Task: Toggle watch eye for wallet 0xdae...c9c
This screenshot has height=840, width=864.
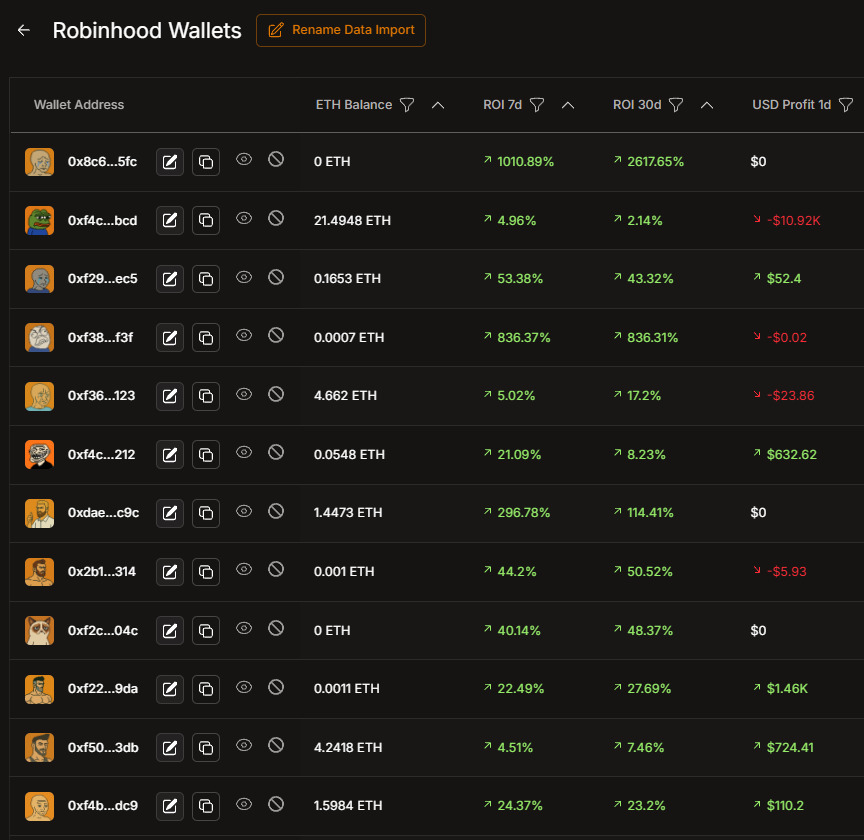Action: [244, 511]
